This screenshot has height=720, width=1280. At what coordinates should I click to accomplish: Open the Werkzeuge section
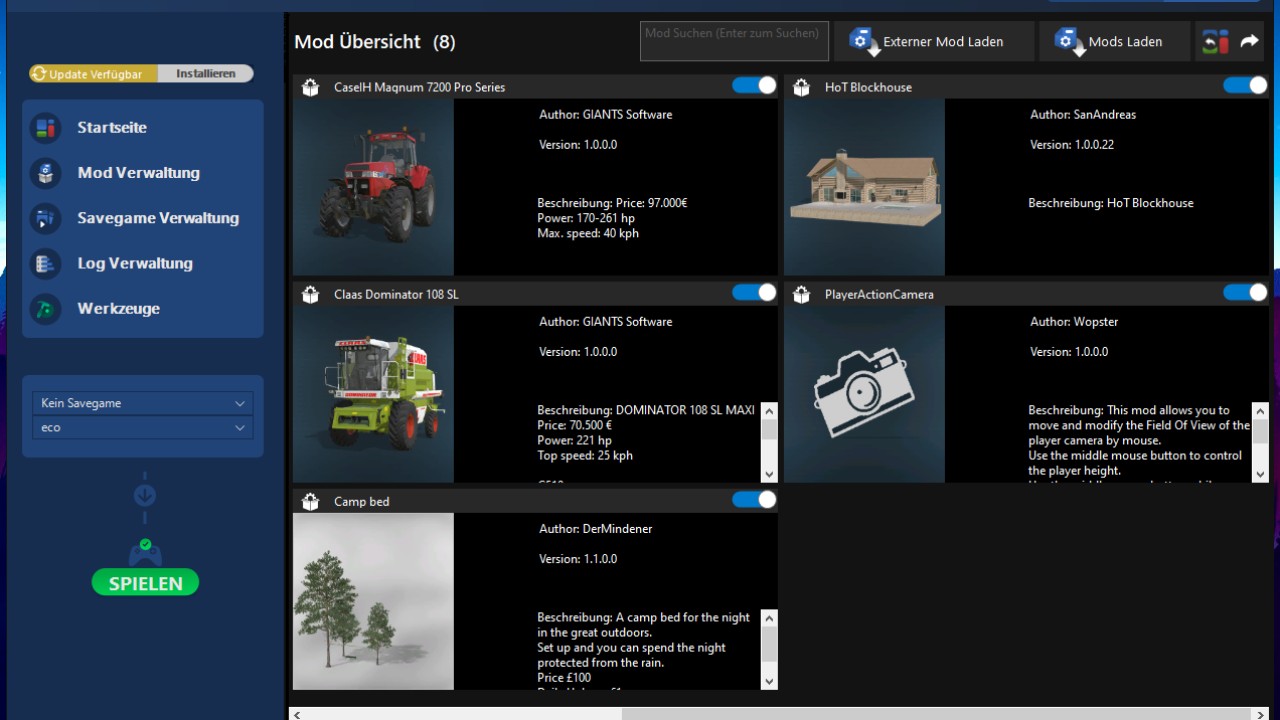(x=118, y=309)
